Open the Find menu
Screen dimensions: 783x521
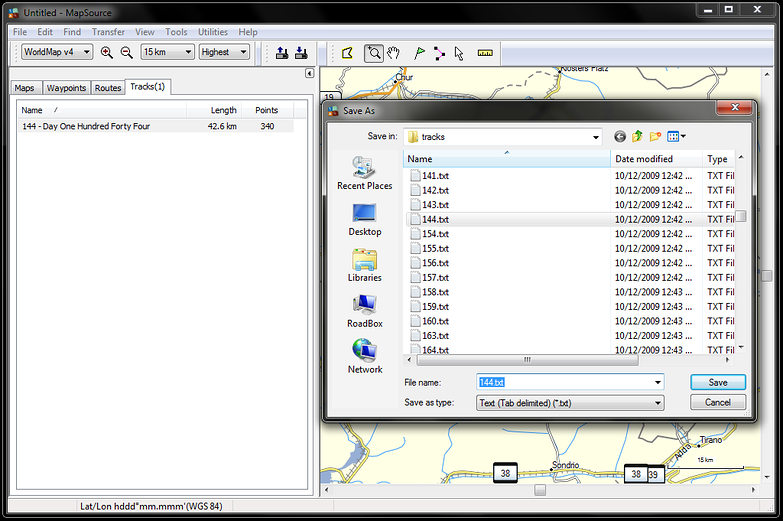coord(72,32)
